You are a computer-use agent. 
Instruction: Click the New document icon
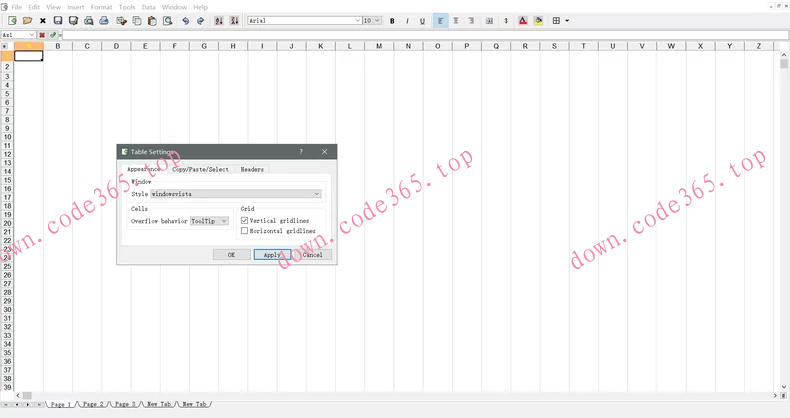12,21
